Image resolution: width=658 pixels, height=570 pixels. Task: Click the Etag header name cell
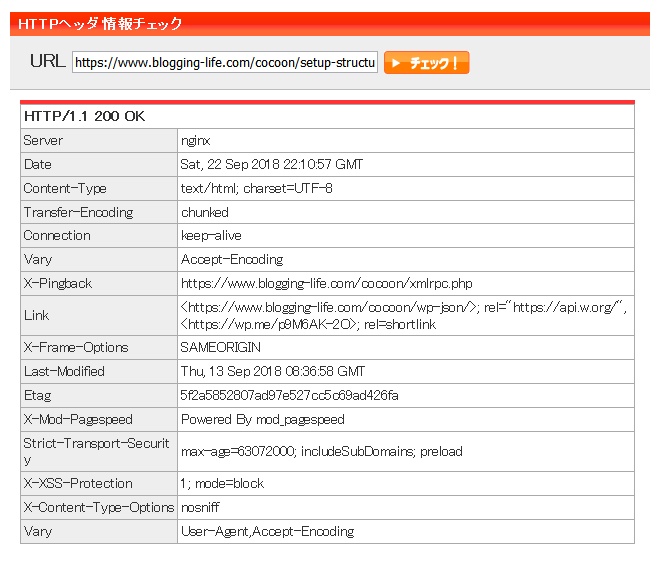pos(99,395)
